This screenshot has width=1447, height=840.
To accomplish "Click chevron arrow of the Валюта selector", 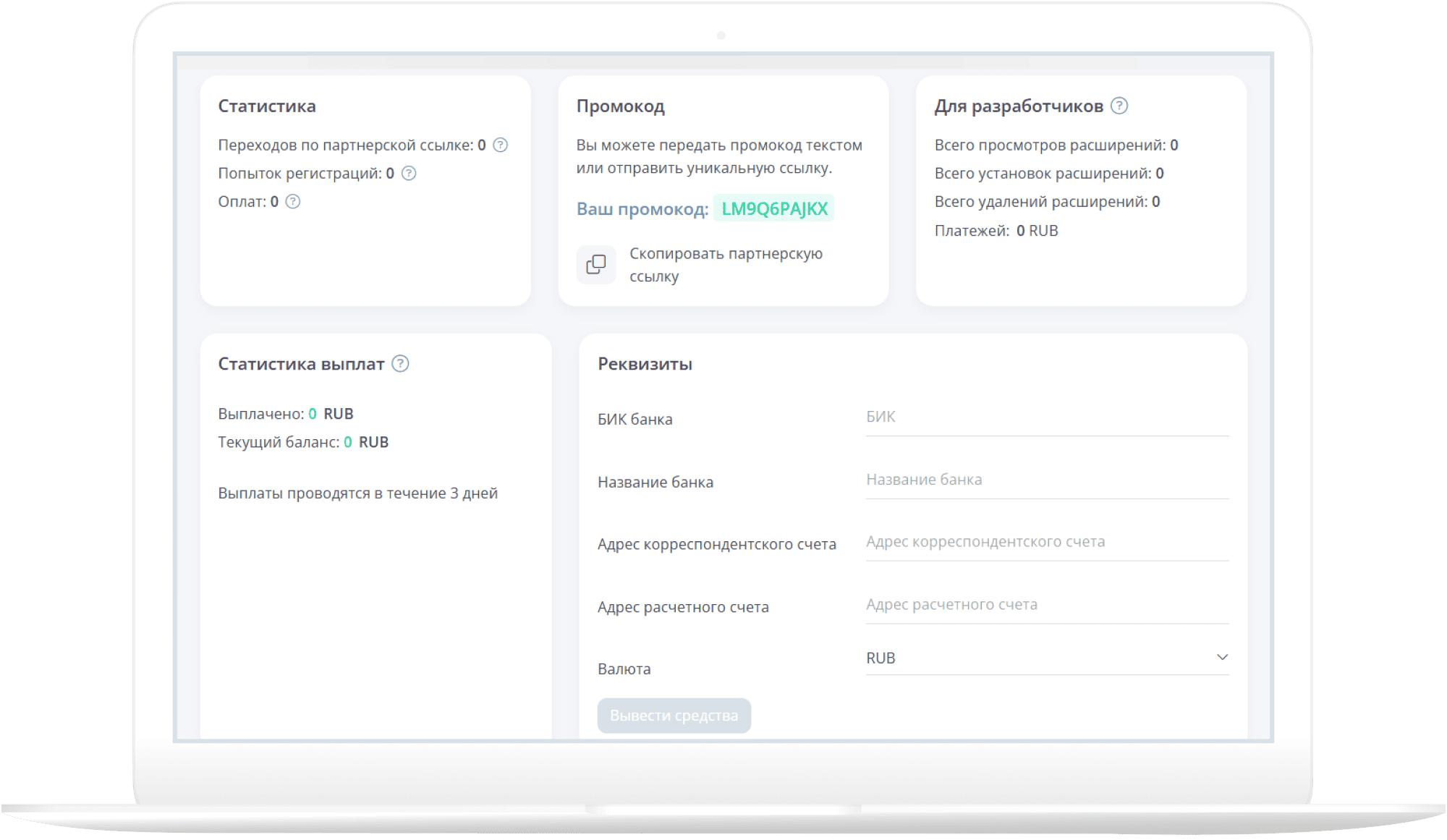I will 1222,657.
